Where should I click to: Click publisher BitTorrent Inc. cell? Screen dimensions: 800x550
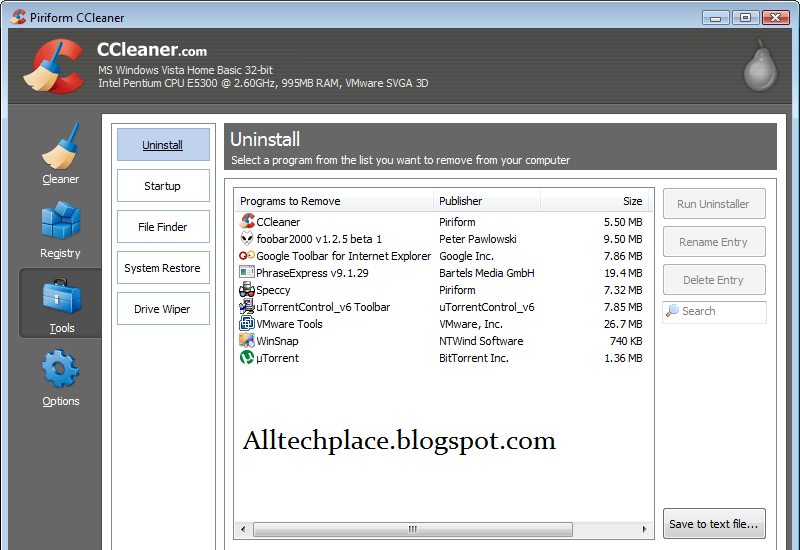click(x=474, y=358)
